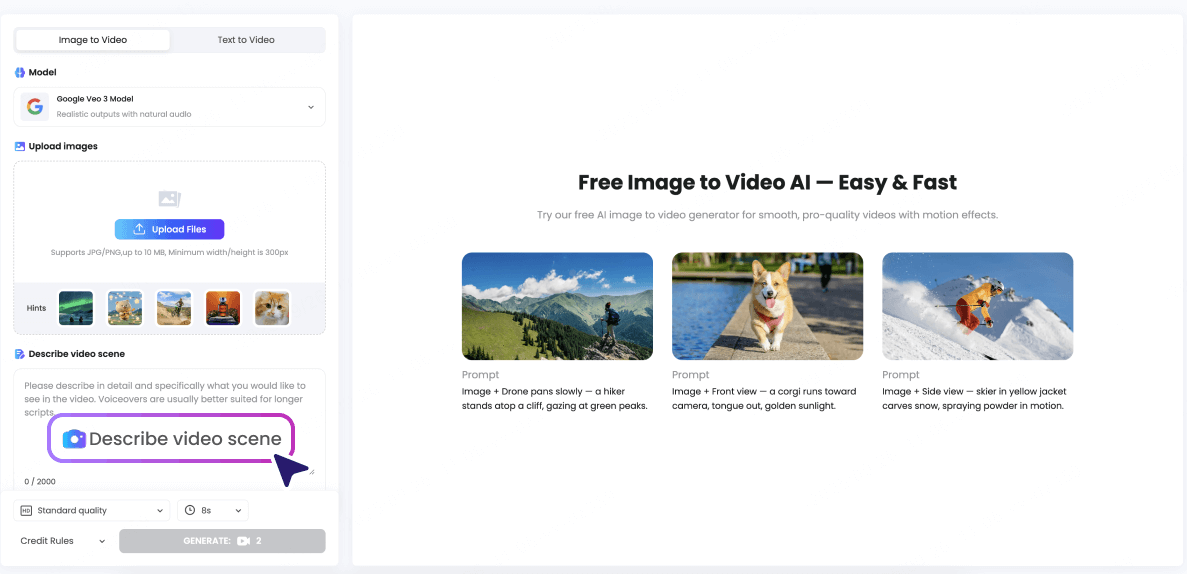
Task: Expand the Credit Rules section
Action: pyautogui.click(x=62, y=541)
